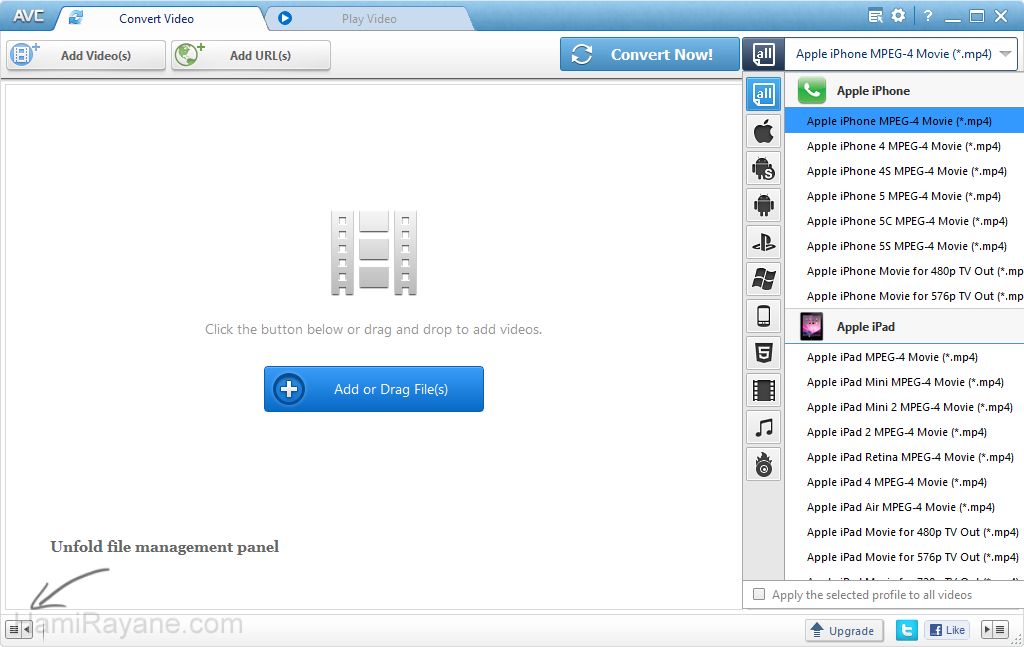Select Apple iPhone 5S MPEG-4 Movie
The width and height of the screenshot is (1024, 647).
[904, 246]
